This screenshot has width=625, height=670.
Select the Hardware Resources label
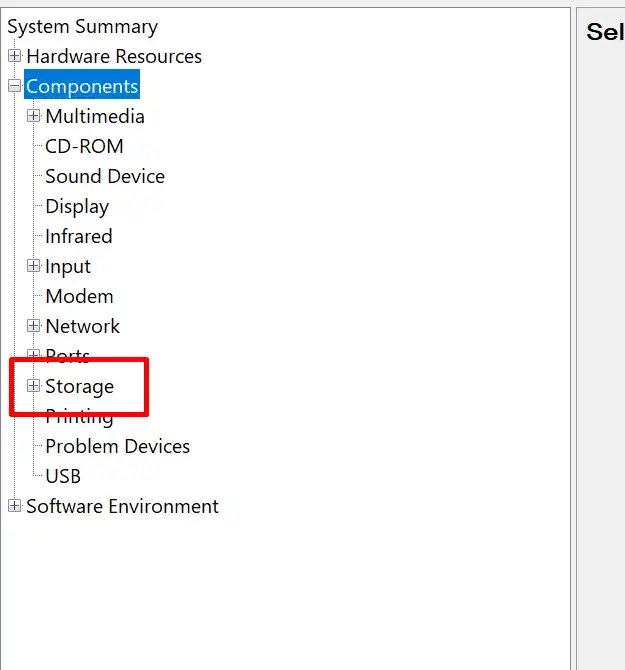point(114,56)
